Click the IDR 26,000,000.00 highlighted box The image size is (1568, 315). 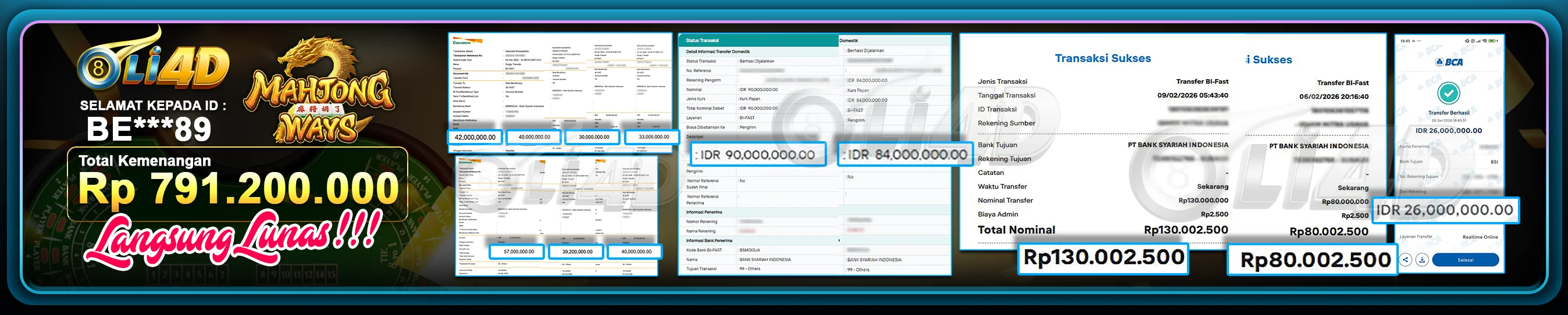click(1445, 210)
